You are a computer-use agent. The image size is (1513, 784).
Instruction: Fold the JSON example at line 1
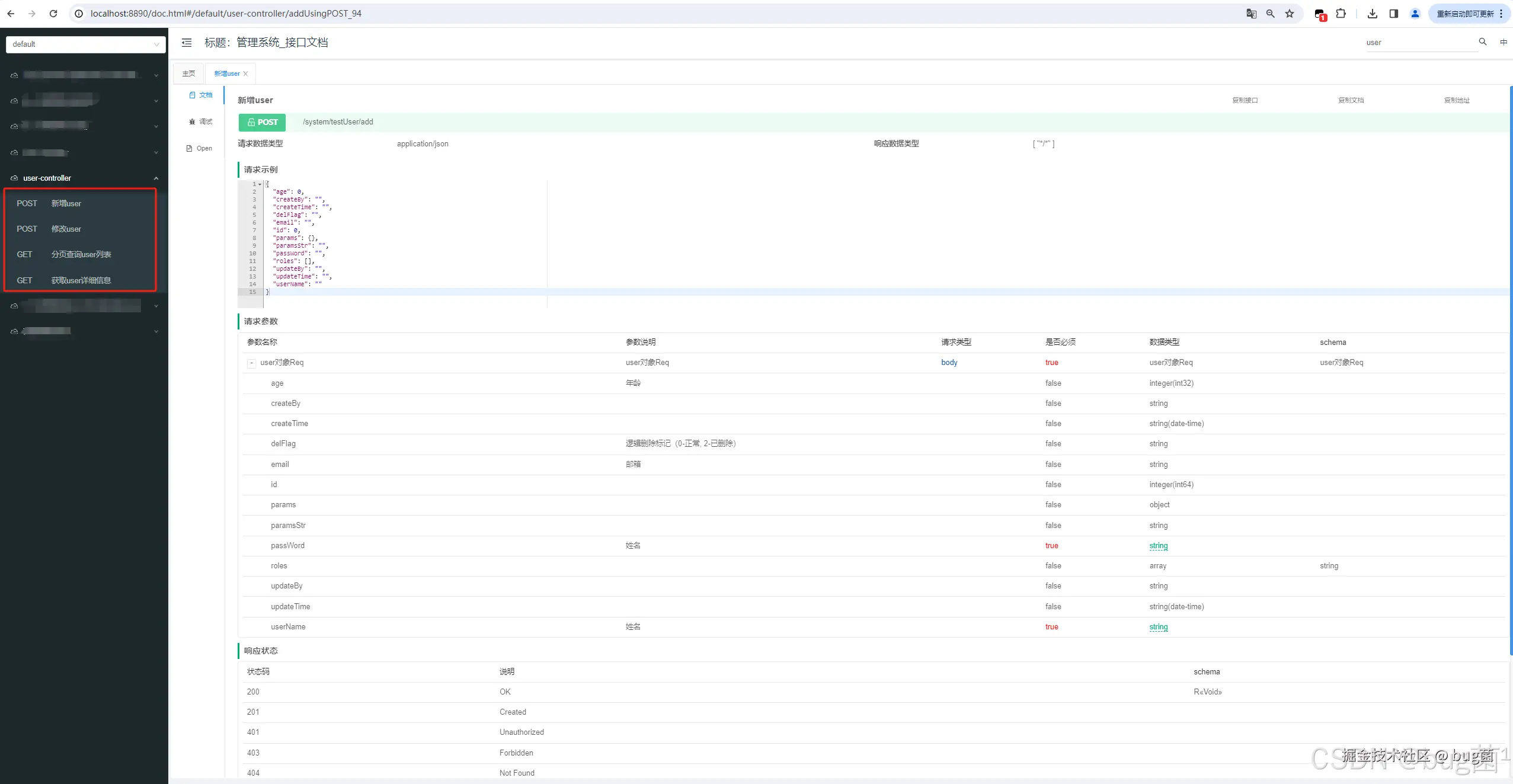click(260, 184)
